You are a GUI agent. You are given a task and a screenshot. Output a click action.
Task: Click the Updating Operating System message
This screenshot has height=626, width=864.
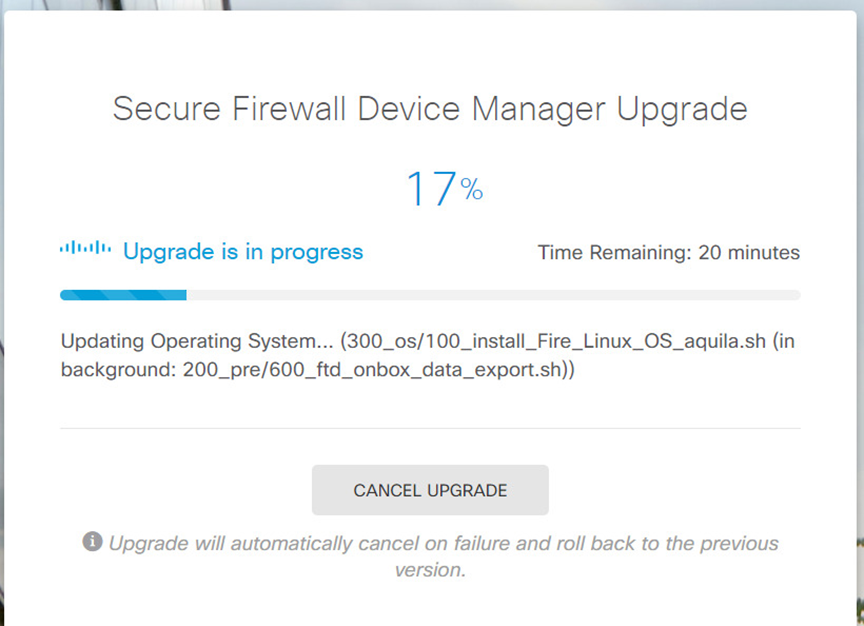(x=197, y=341)
